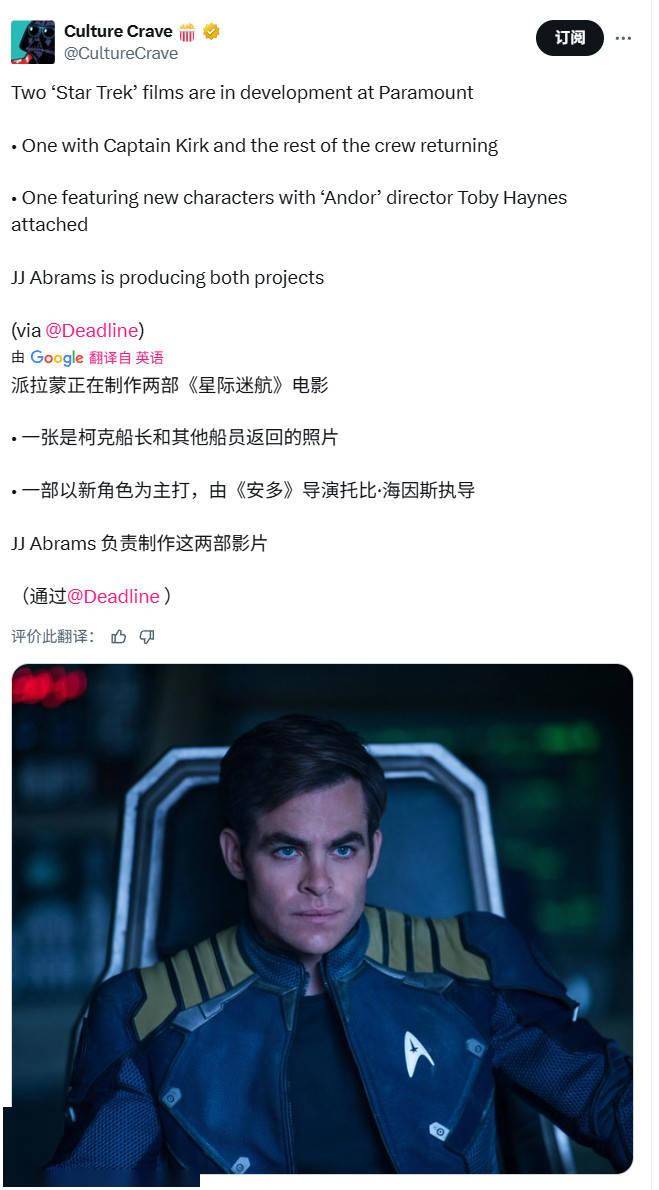Screen dimensions: 659x1190
Task: Open the Culture Crave display name
Action: (x=118, y=31)
